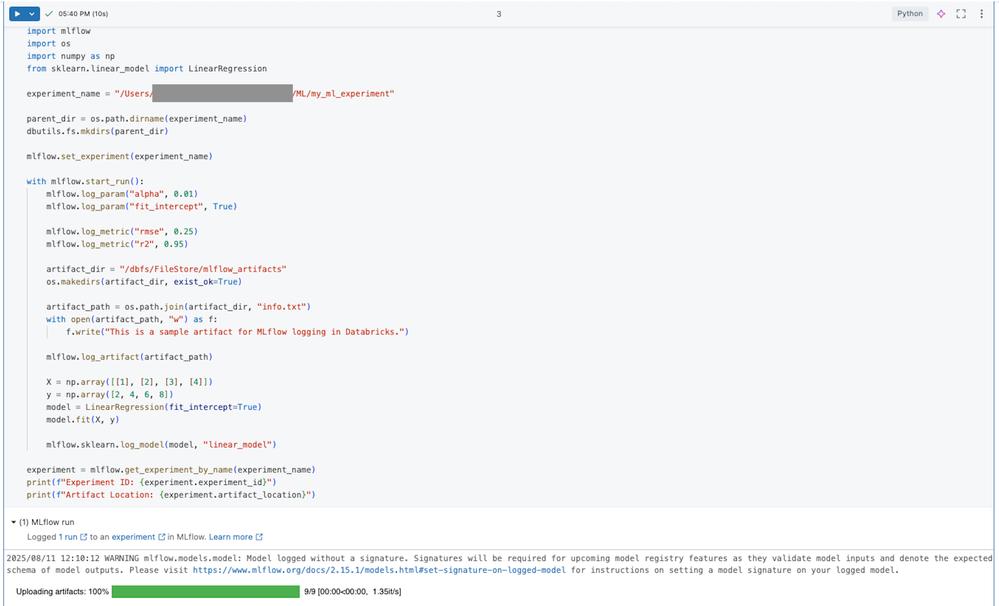
Task: Click the 'import mlflow' code line
Action: pyautogui.click(x=58, y=31)
